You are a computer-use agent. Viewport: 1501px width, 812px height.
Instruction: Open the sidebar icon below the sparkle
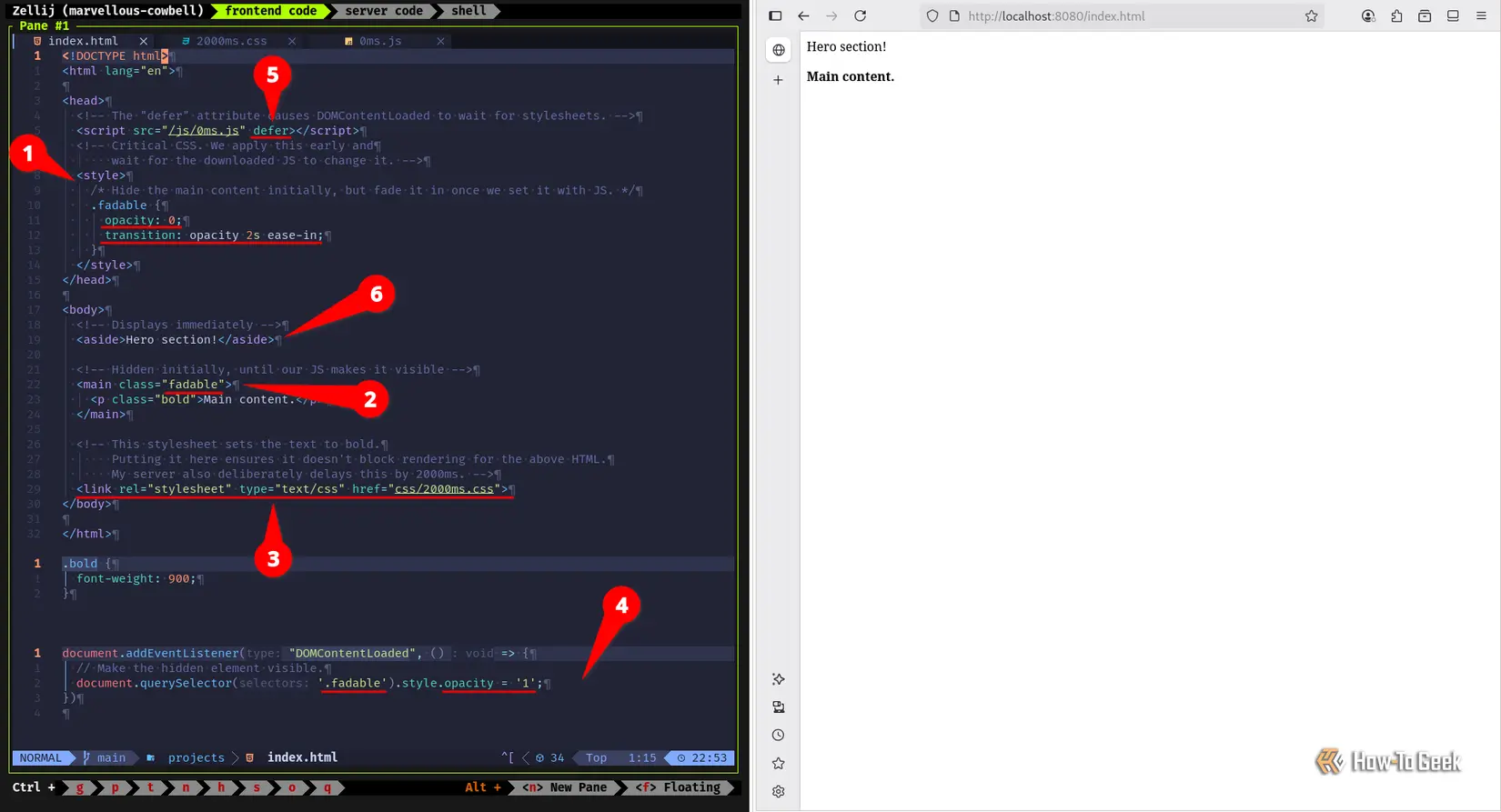click(779, 707)
